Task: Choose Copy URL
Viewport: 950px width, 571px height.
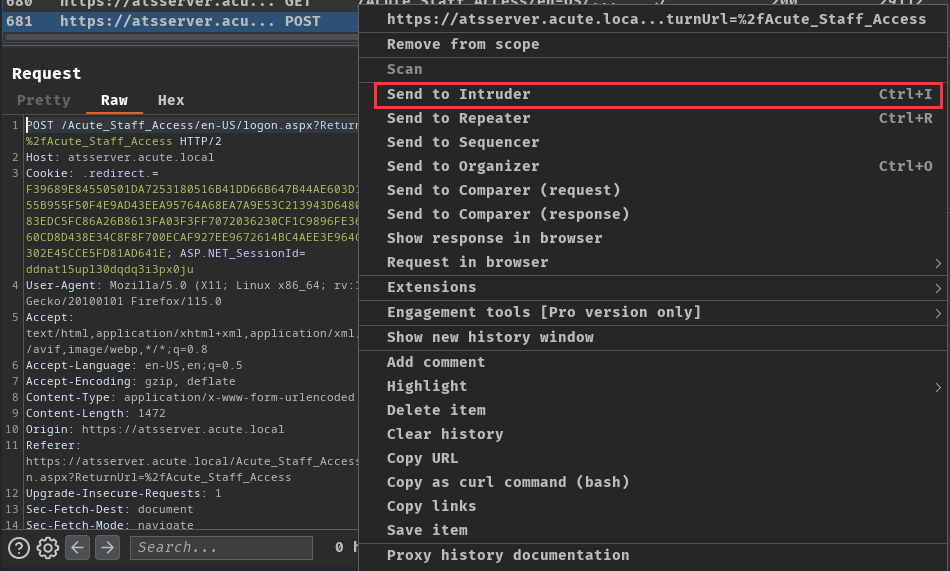Action: 654,458
